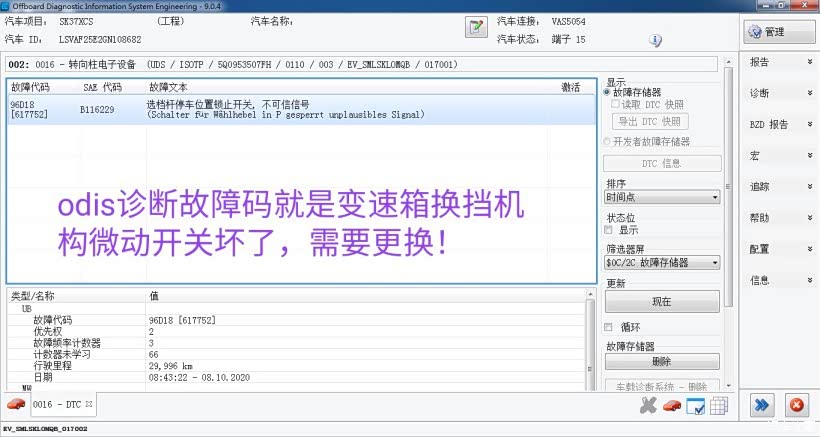Select the 行驶里程 29,996 km row
Screen dimensions: 820x437
[x=297, y=366]
